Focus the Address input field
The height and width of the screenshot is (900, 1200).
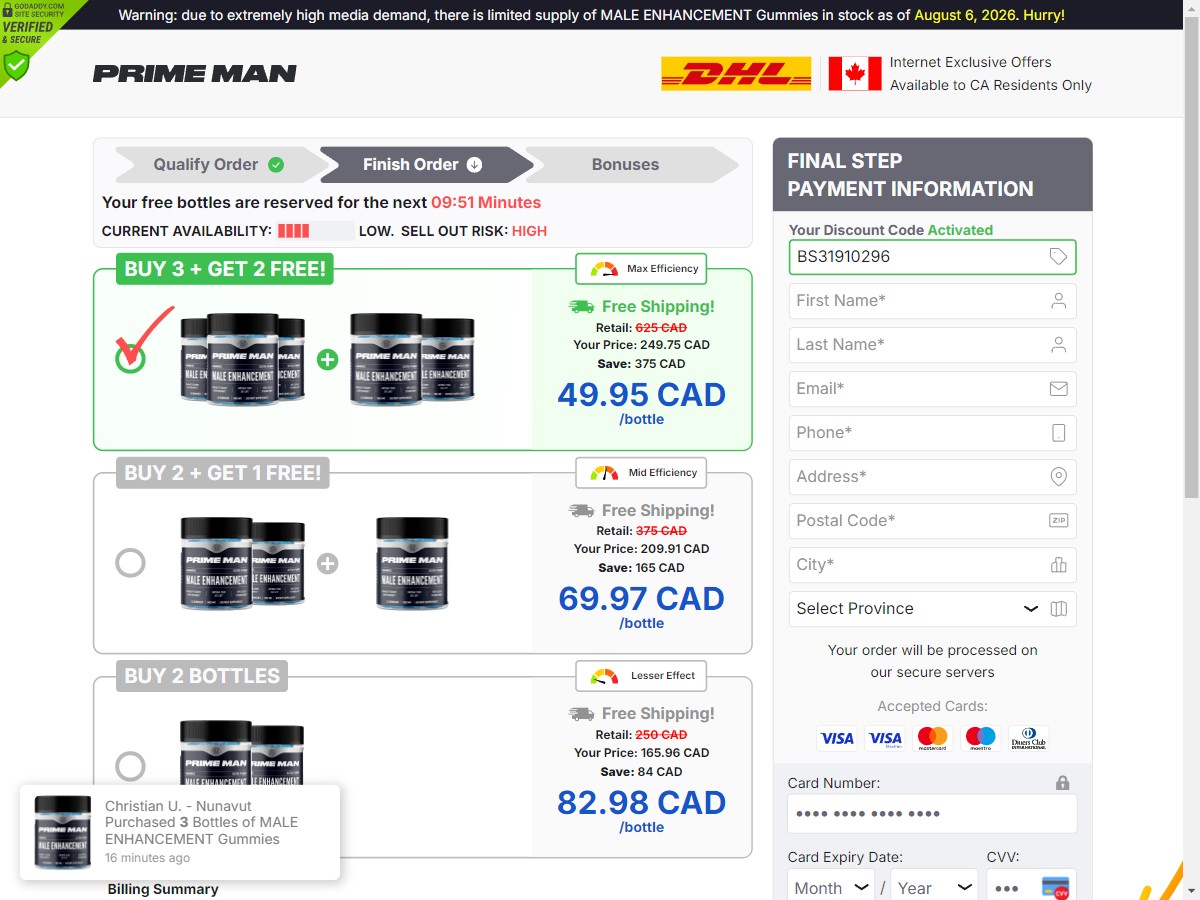[x=932, y=477]
